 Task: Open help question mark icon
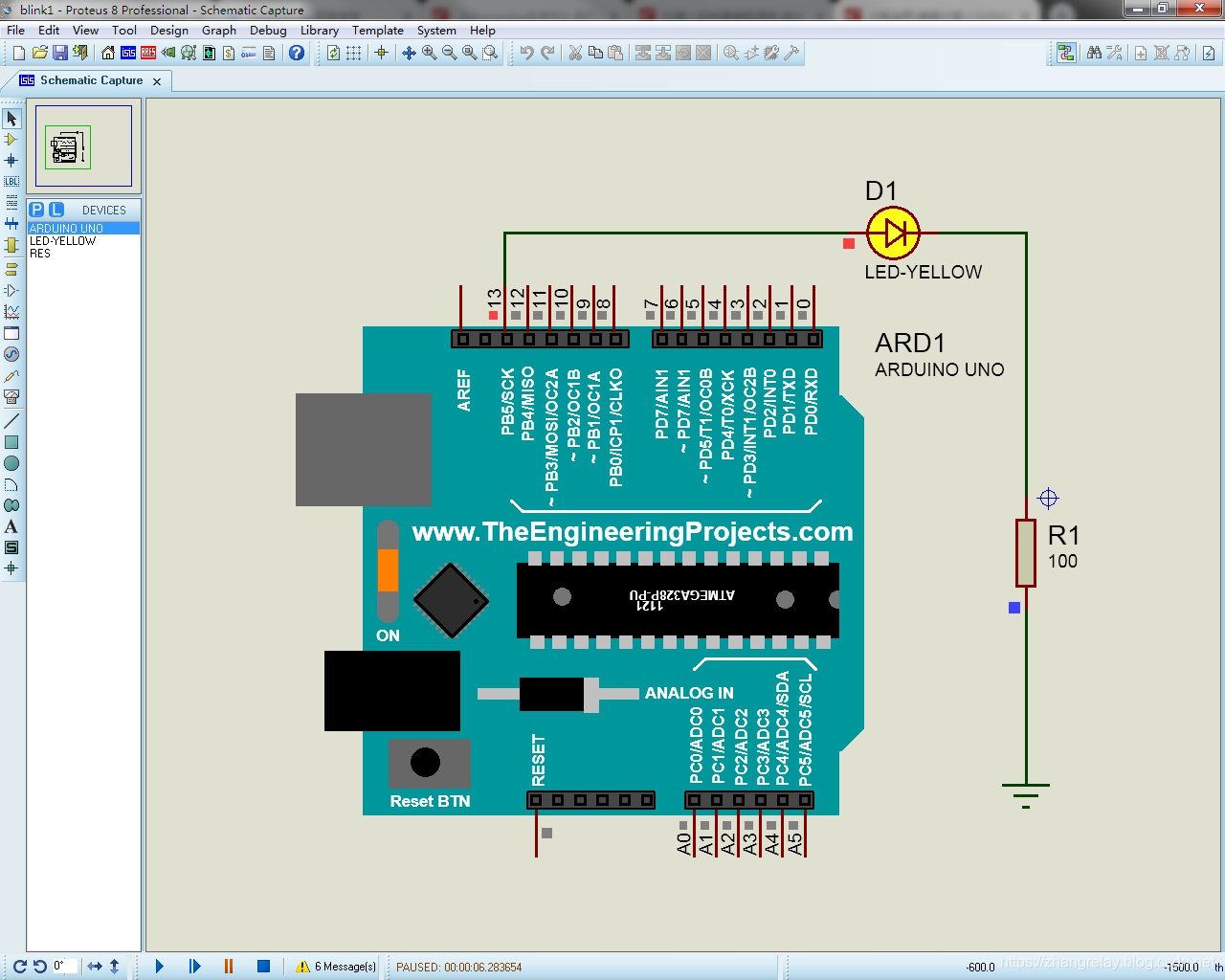coord(297,53)
